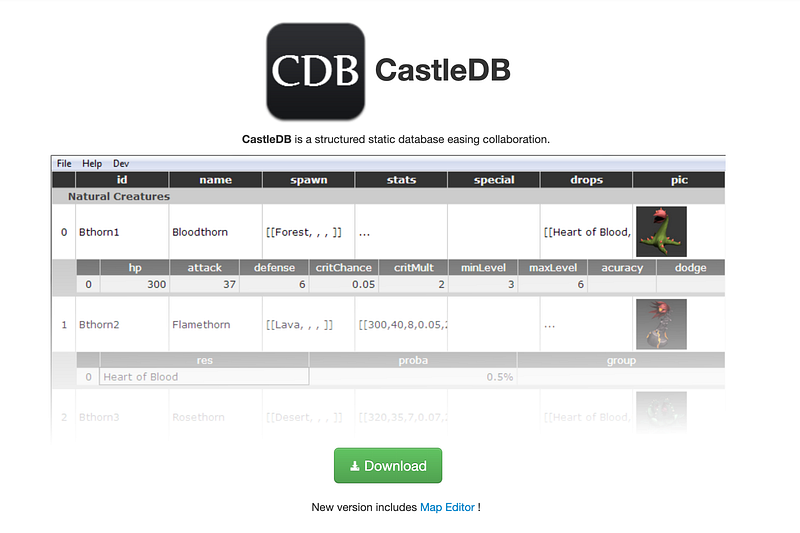The width and height of the screenshot is (800, 533).
Task: Open the File menu
Action: pos(64,164)
